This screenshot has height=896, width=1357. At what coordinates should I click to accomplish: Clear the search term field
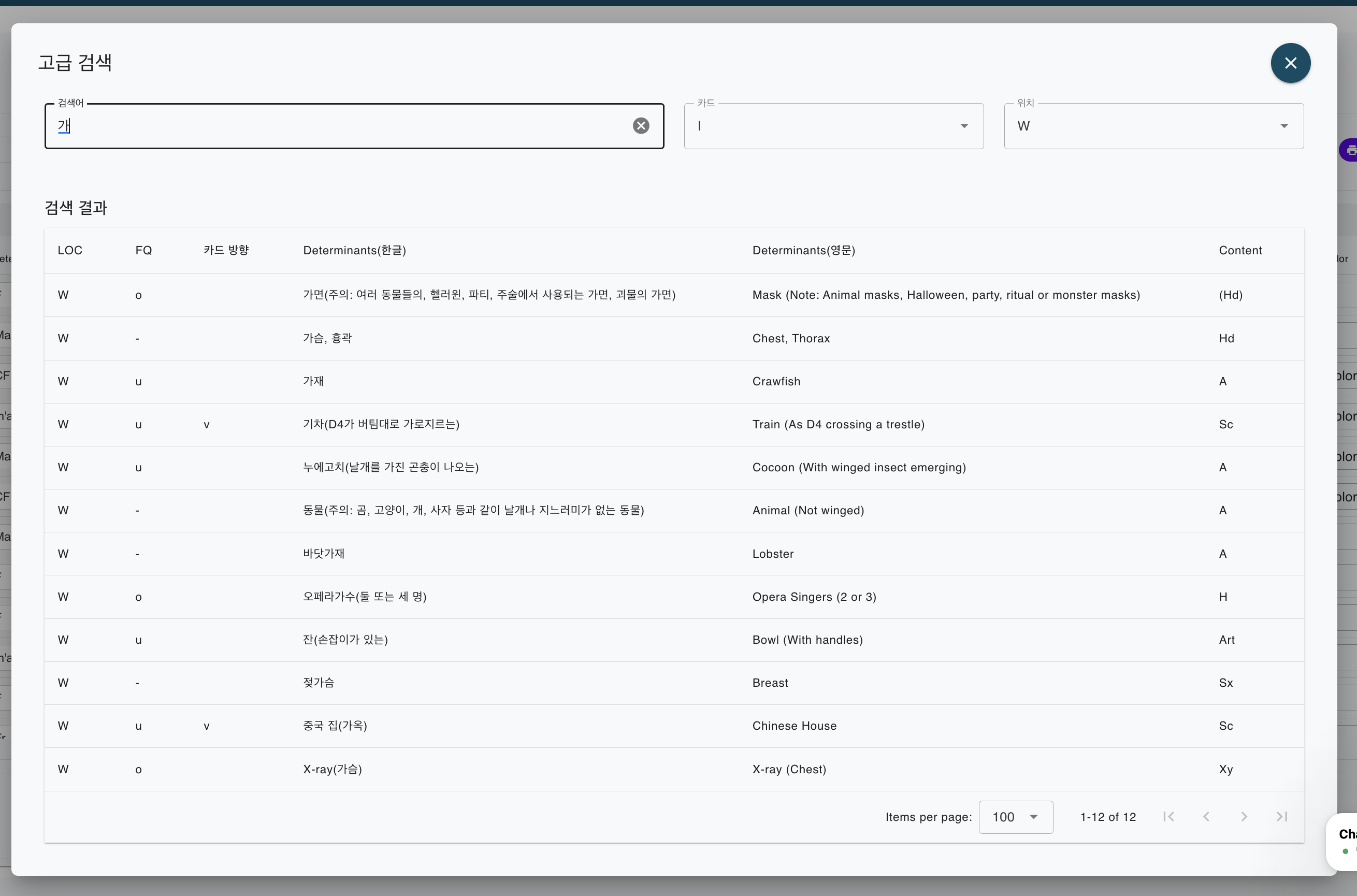pyautogui.click(x=641, y=126)
